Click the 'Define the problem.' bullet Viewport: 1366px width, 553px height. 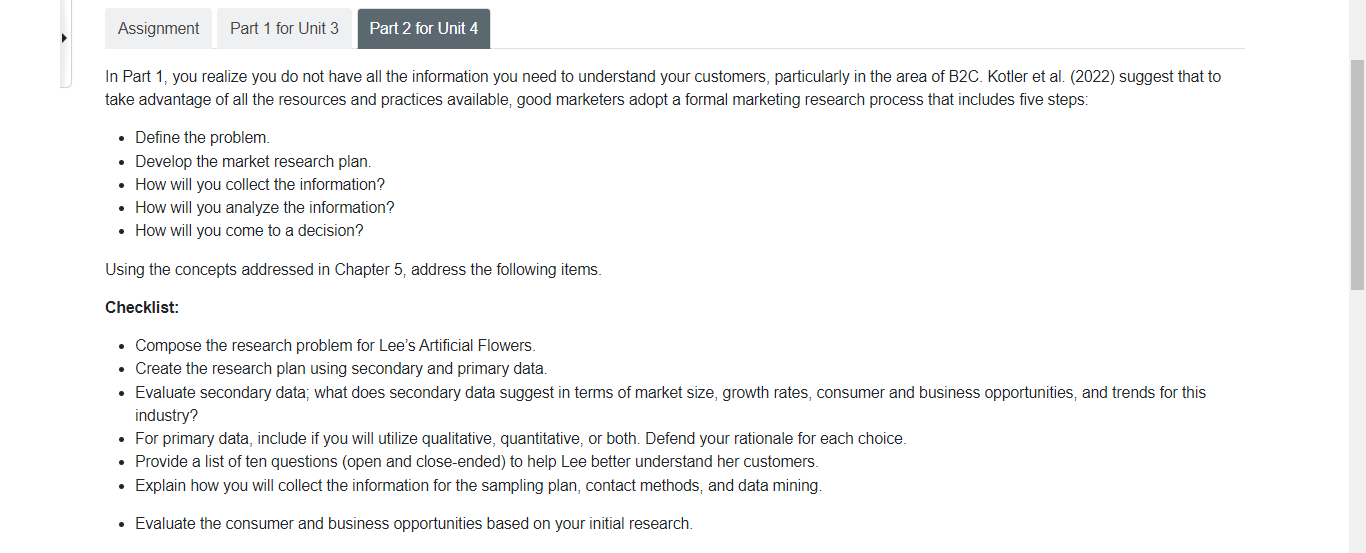pyautogui.click(x=203, y=138)
